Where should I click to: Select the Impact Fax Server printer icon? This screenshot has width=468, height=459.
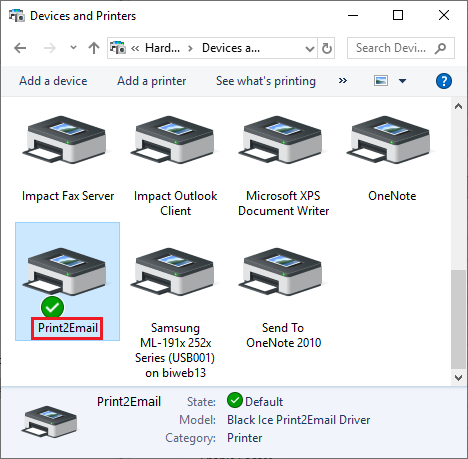64,140
